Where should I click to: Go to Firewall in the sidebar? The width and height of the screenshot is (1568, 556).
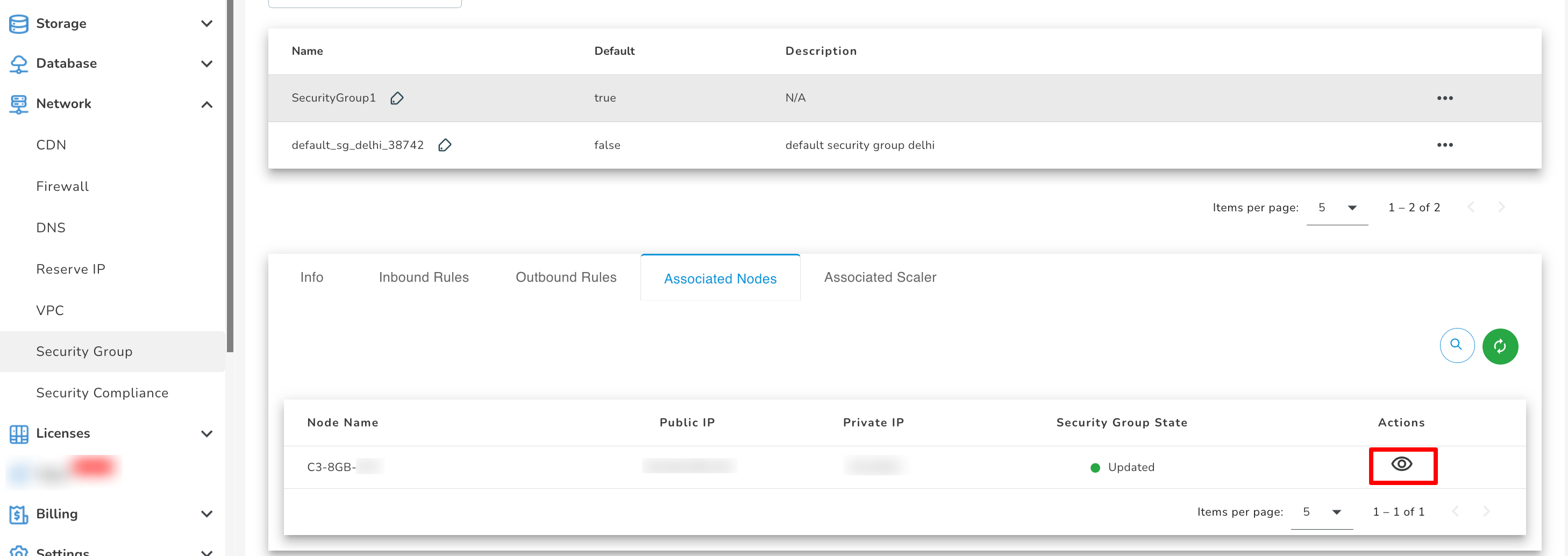(x=62, y=187)
